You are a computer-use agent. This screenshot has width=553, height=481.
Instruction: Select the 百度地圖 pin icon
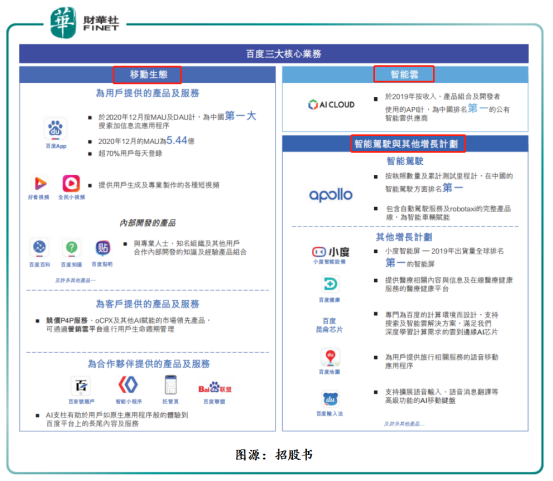point(330,357)
